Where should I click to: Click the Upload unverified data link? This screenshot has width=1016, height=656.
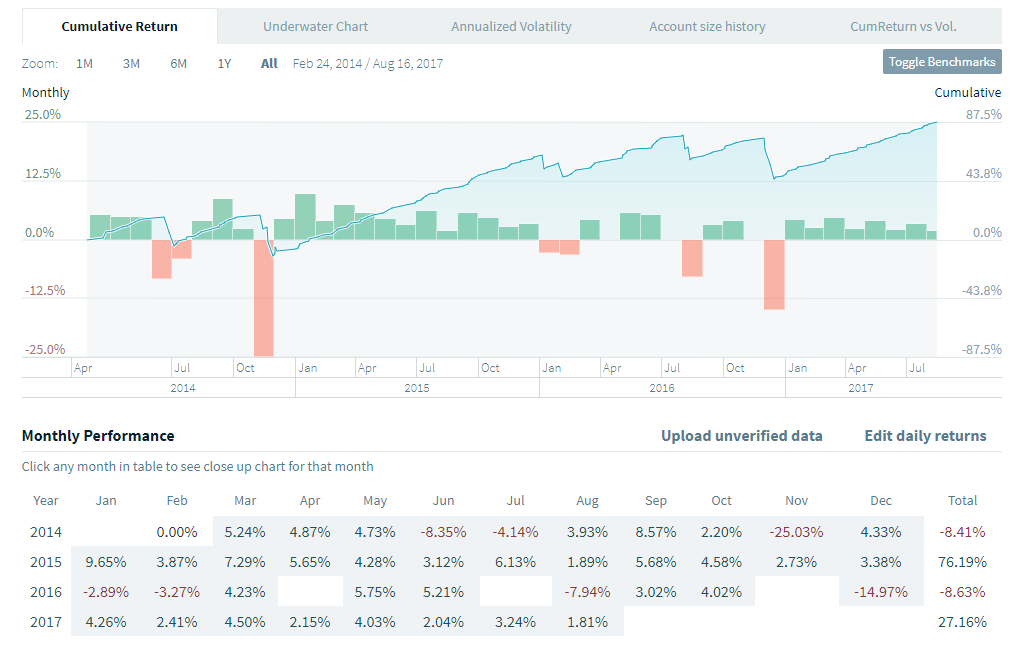[x=741, y=436]
